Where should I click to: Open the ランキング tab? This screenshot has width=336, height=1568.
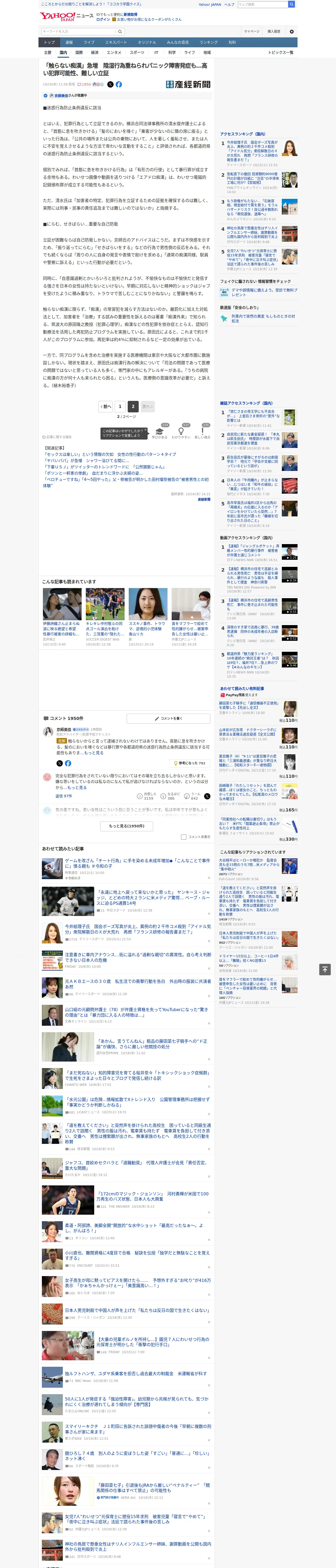(x=209, y=43)
